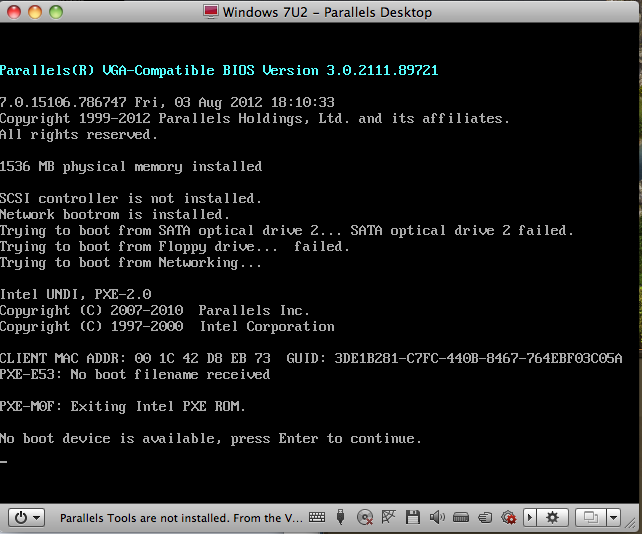Click the window resize grip corner
The image size is (642, 534).
click(x=631, y=523)
